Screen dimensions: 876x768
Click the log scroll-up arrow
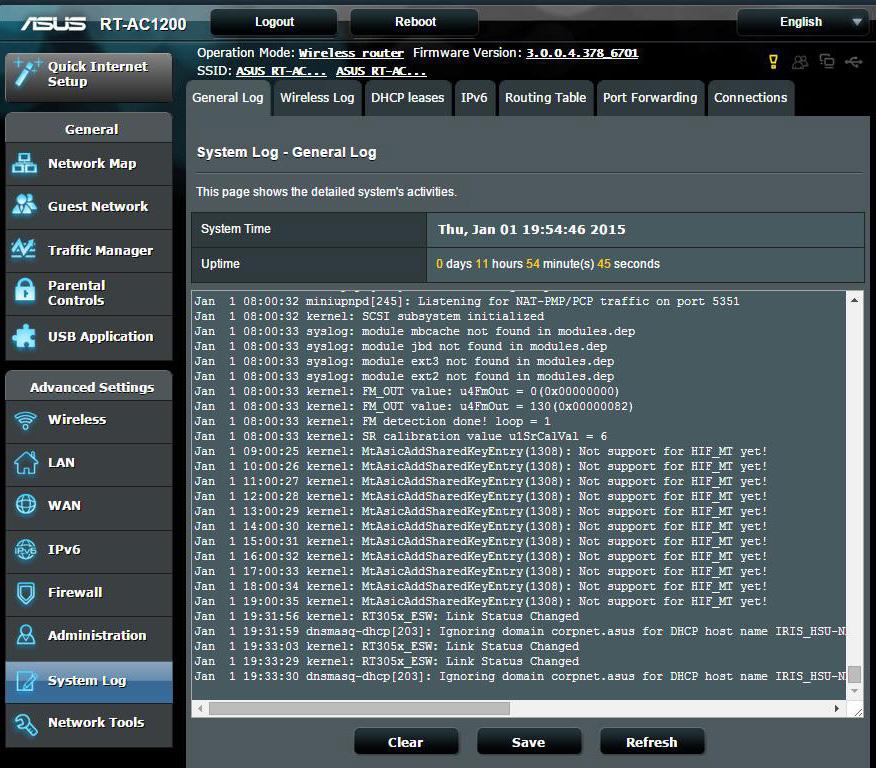coord(854,300)
